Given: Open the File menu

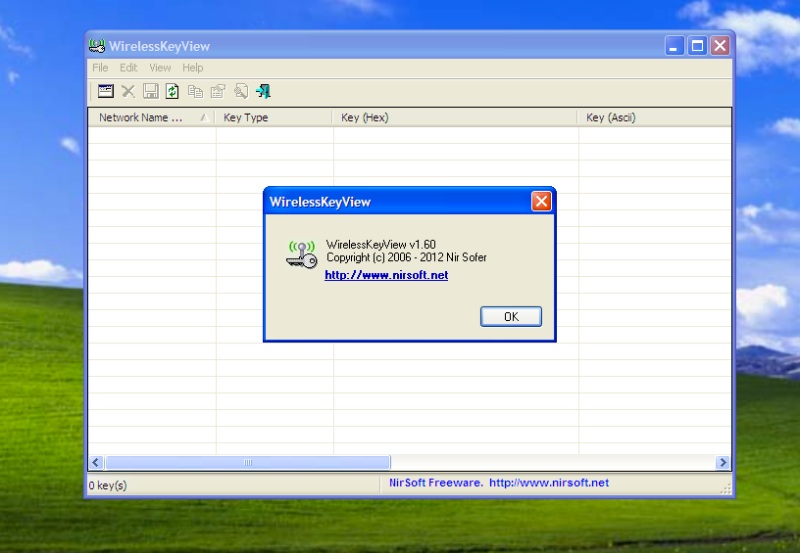Looking at the screenshot, I should click(100, 68).
